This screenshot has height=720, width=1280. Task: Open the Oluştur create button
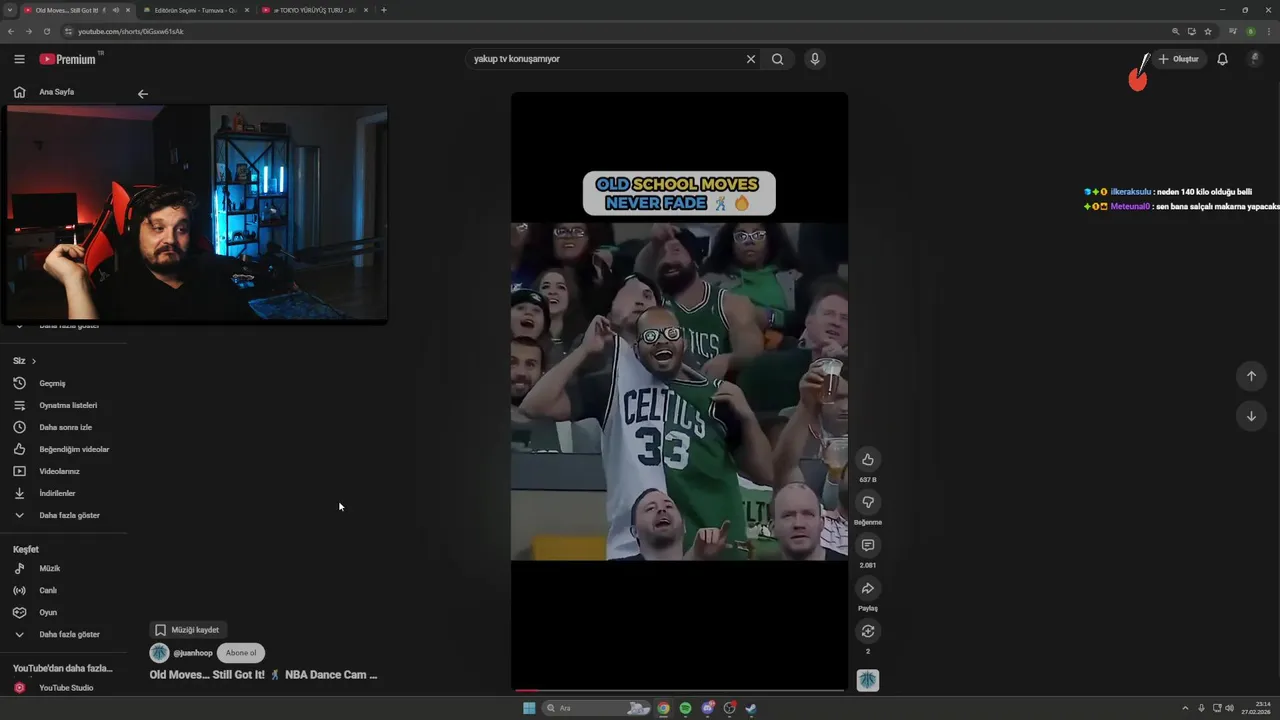1178,59
